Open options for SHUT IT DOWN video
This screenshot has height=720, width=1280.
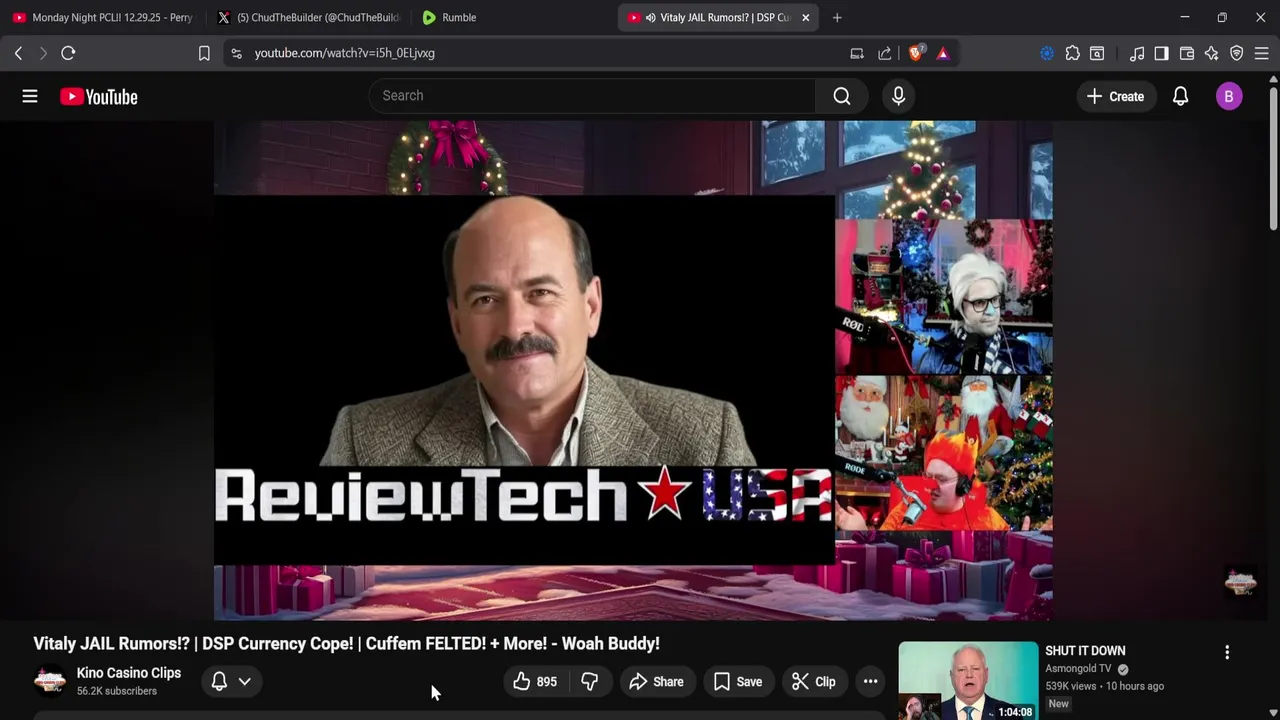coord(1227,652)
